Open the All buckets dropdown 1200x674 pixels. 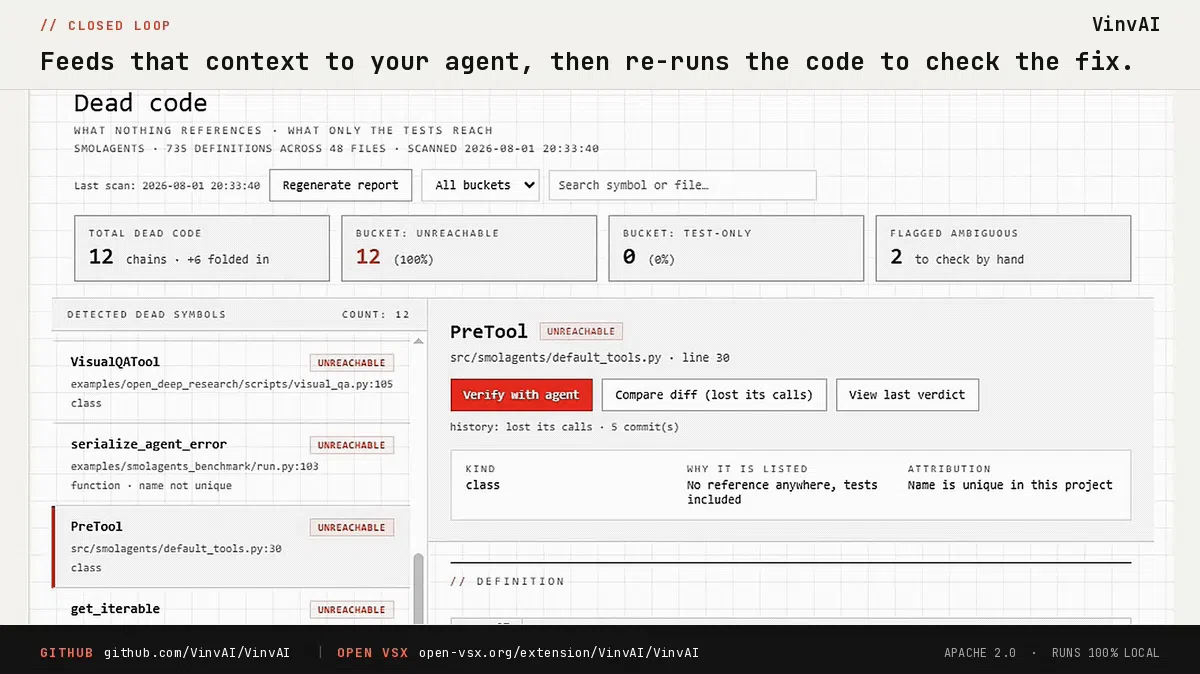click(x=481, y=185)
